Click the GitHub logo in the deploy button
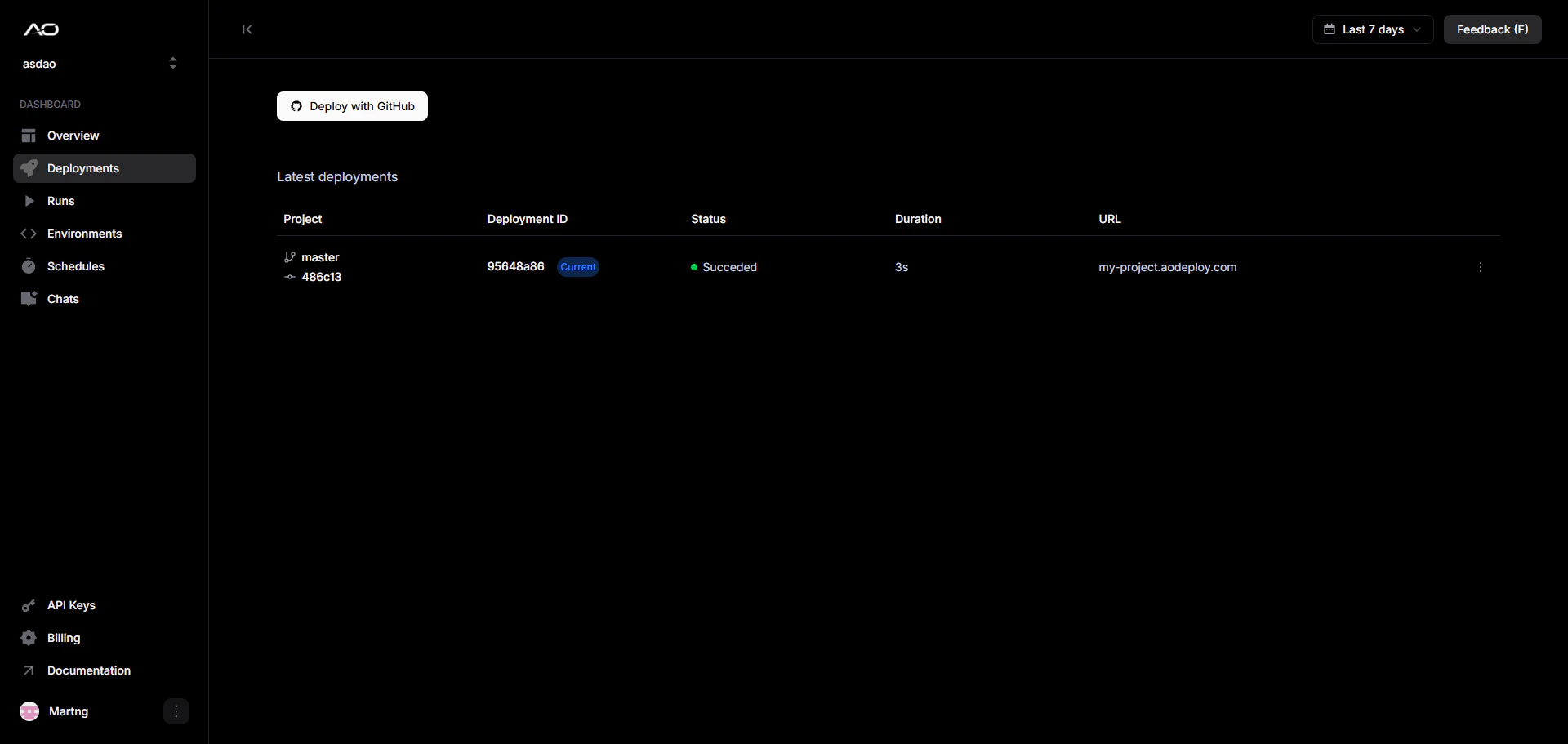Viewport: 1568px width, 744px height. 296,106
